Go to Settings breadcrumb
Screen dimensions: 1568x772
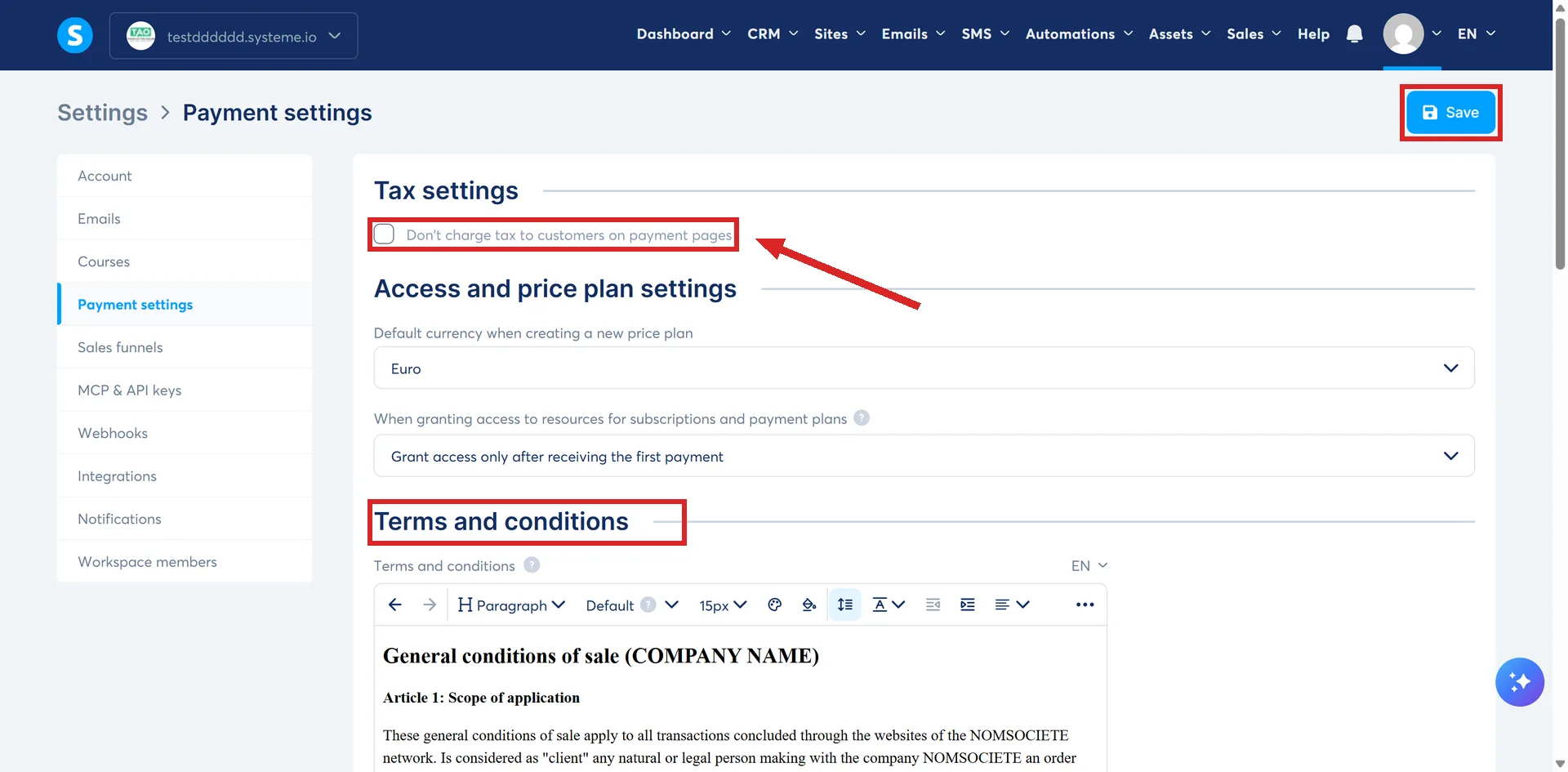[102, 113]
